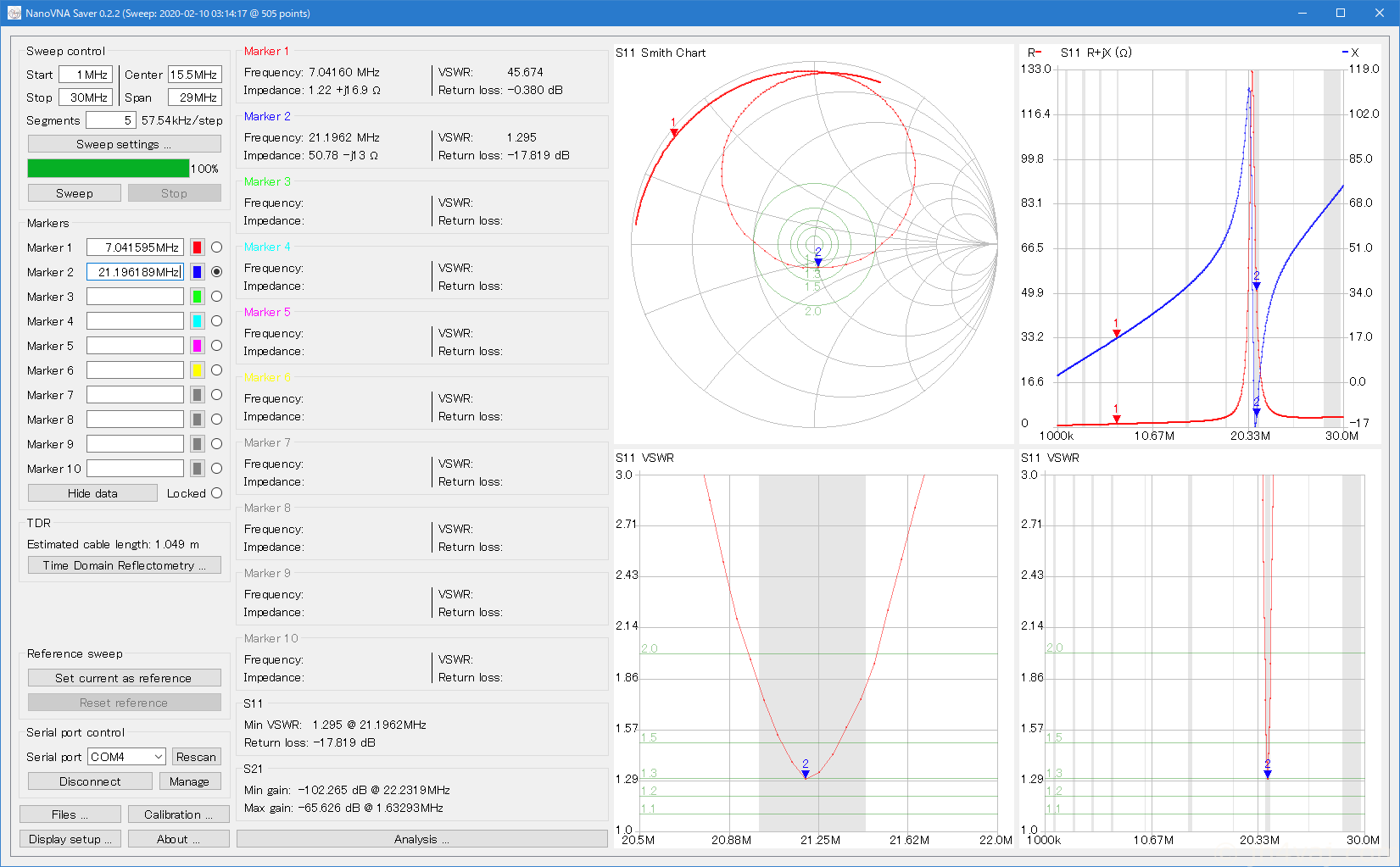This screenshot has width=1400, height=867.
Task: Click the red Marker 1 color swatch
Action: point(197,247)
